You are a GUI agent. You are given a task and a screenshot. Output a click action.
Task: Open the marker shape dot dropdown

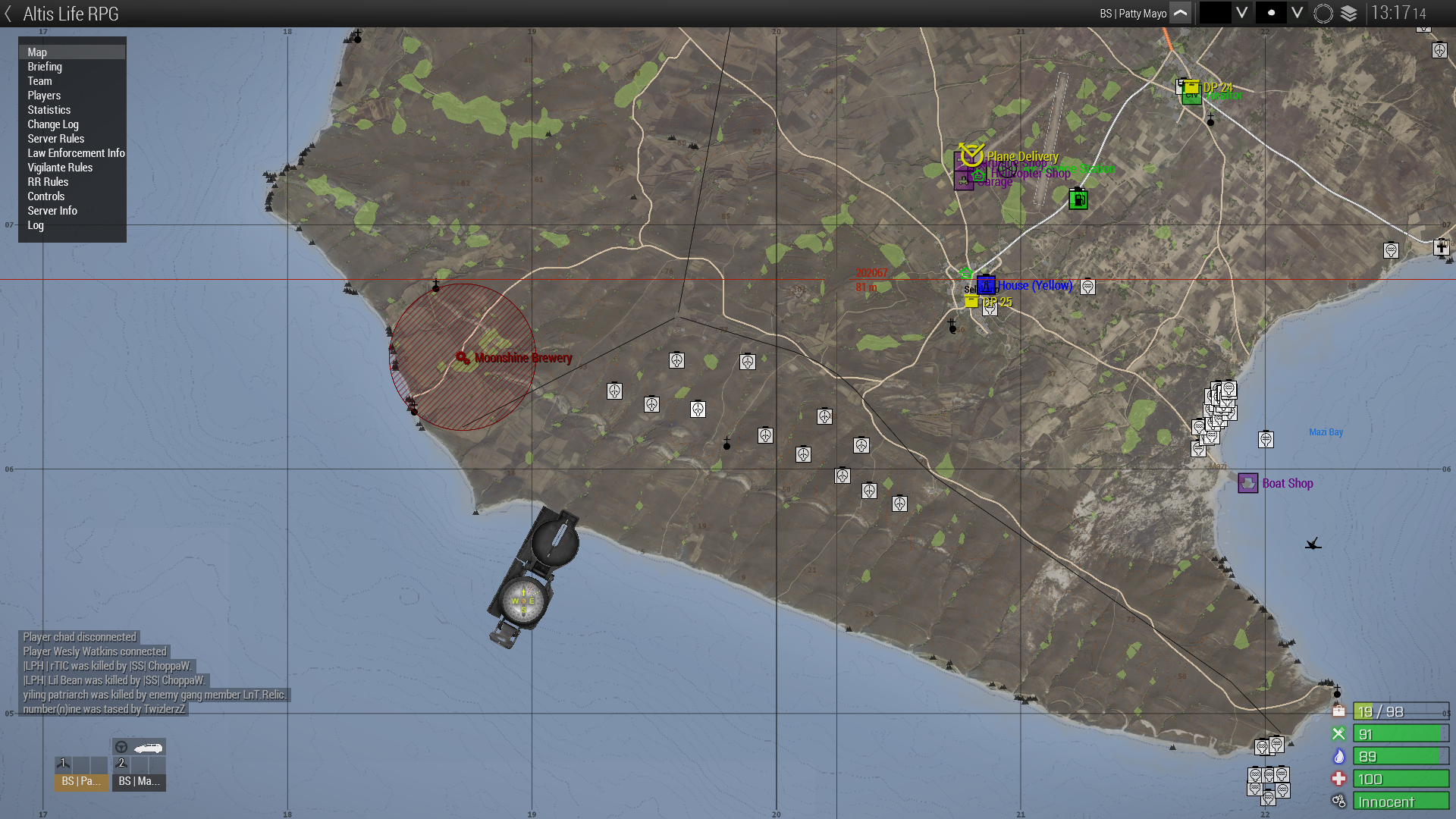1272,14
